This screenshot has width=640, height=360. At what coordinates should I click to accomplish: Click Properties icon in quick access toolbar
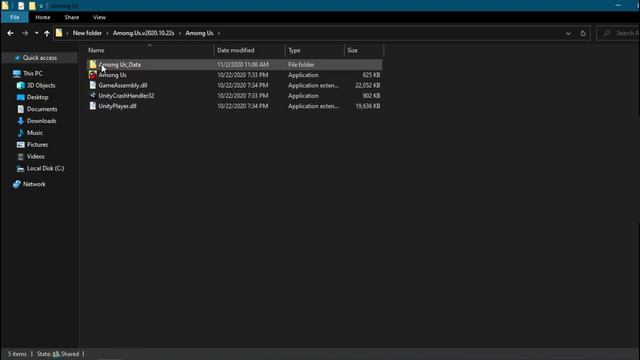21,6
